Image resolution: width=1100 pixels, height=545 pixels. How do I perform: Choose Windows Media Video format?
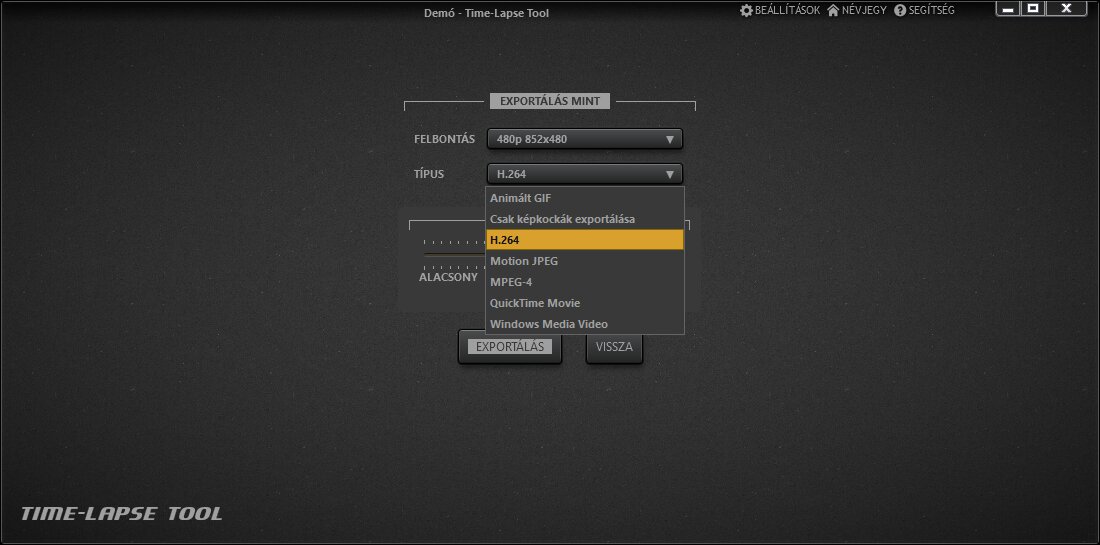coord(584,324)
